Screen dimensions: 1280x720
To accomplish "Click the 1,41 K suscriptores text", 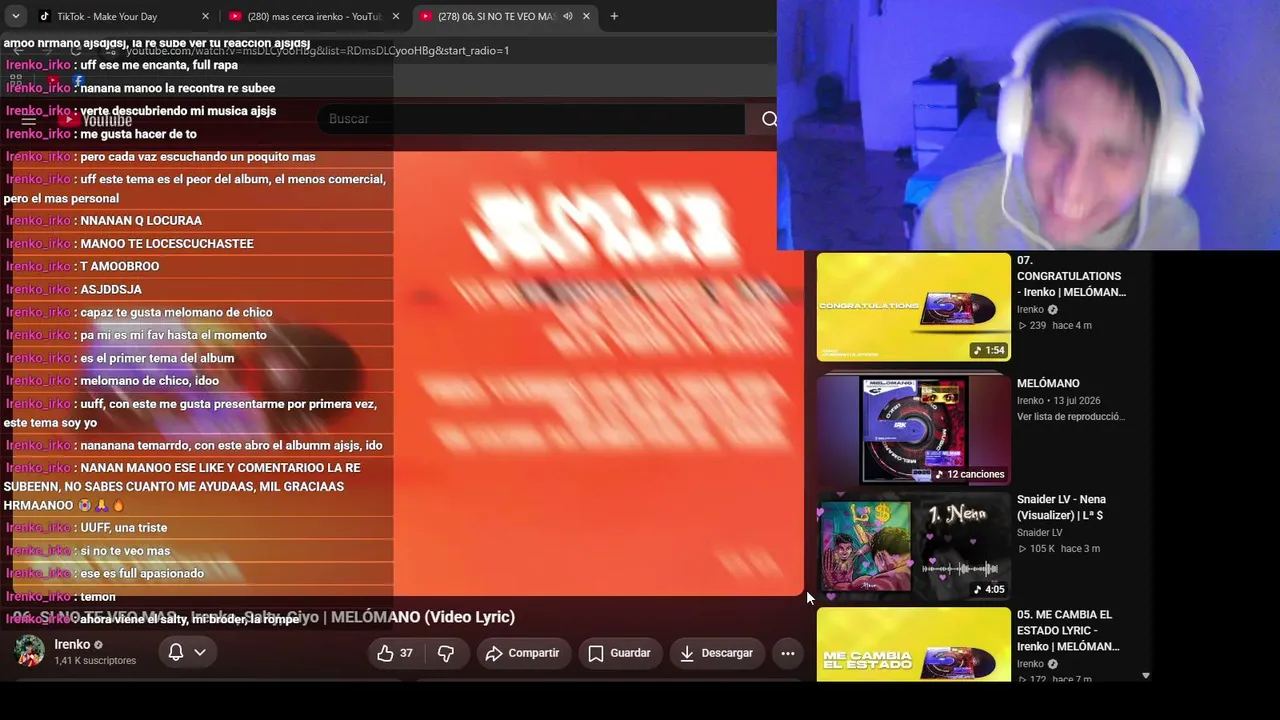I will pyautogui.click(x=95, y=661).
